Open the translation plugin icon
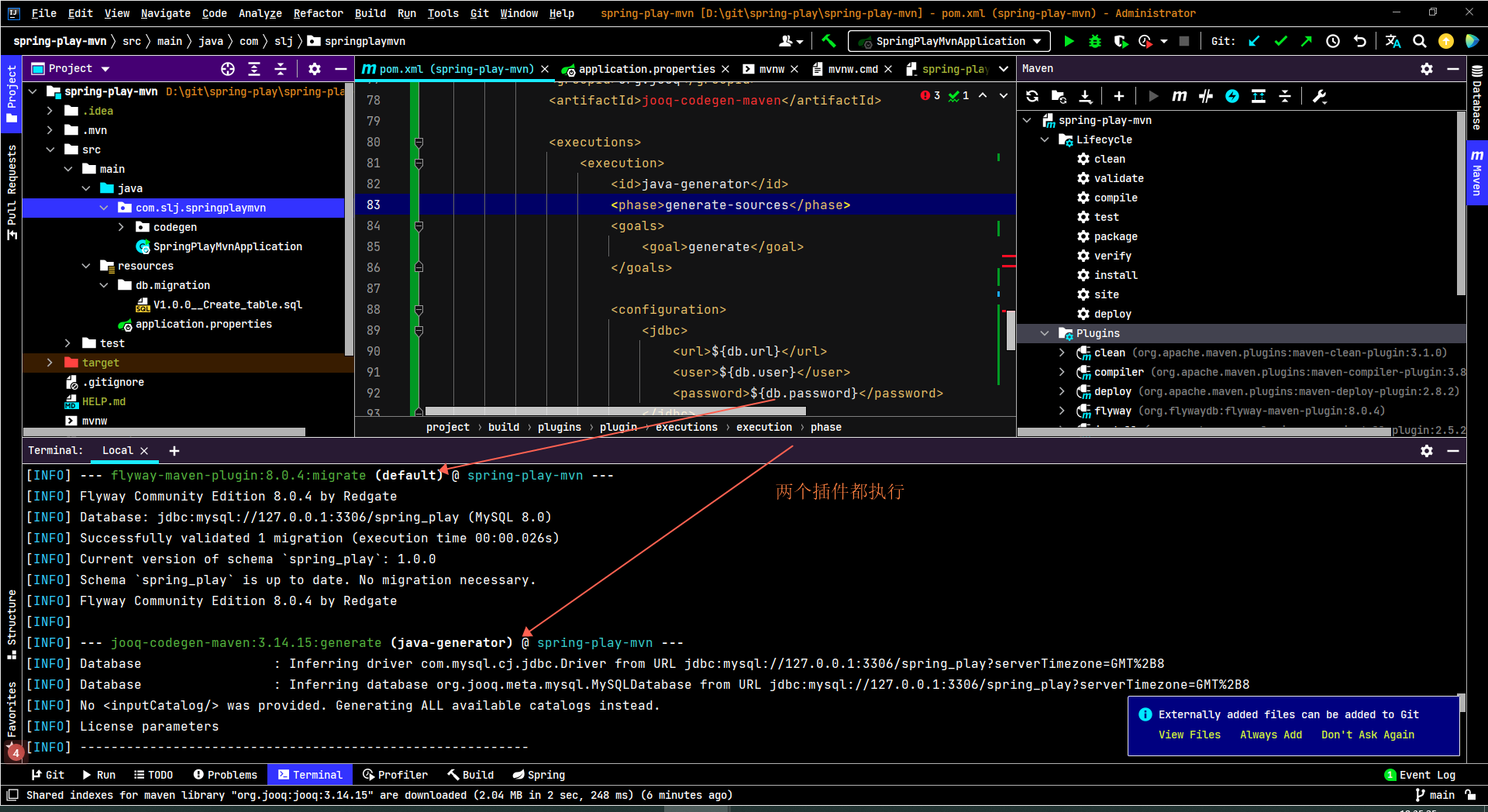 click(x=1393, y=41)
